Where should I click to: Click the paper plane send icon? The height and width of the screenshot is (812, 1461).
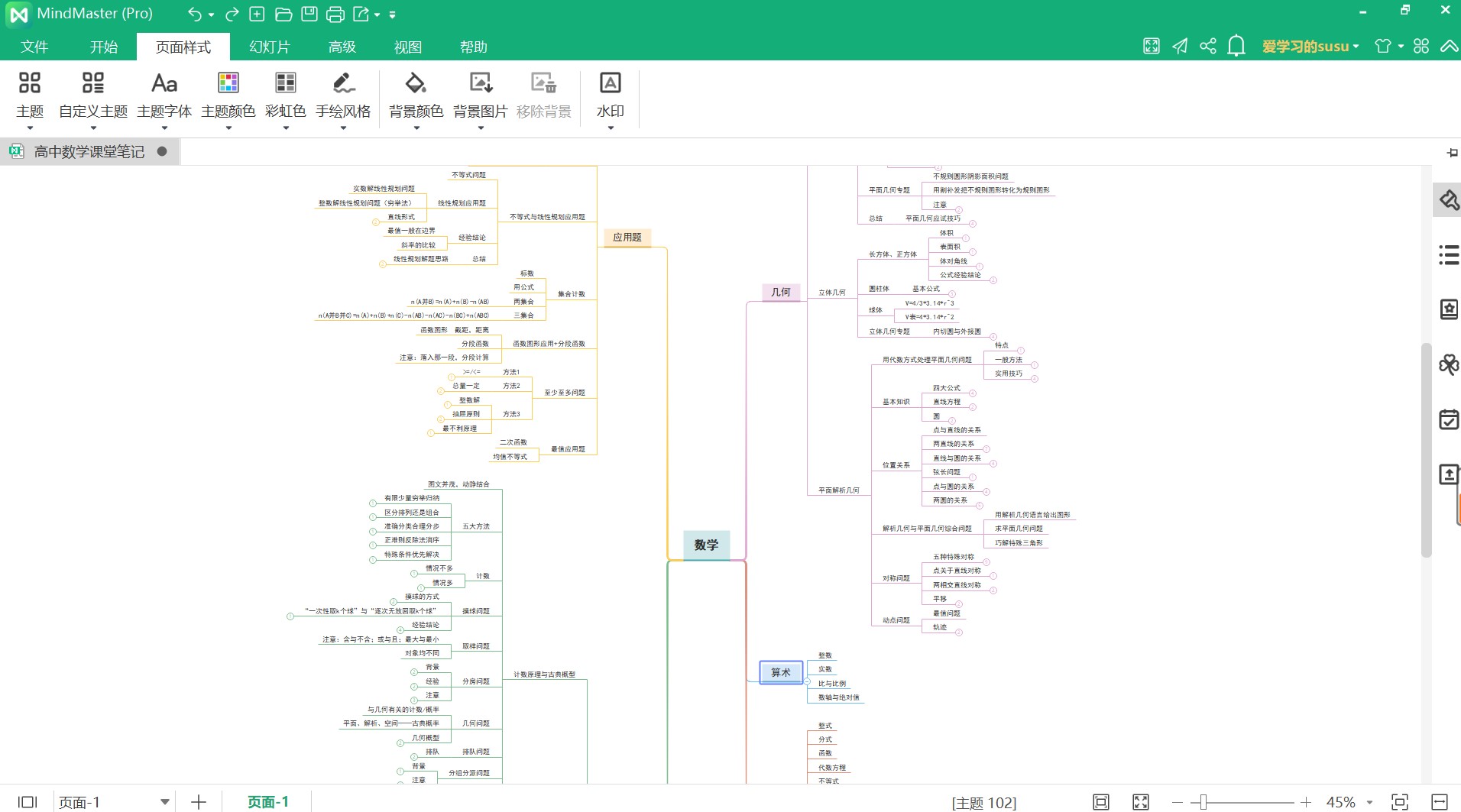coord(1180,46)
